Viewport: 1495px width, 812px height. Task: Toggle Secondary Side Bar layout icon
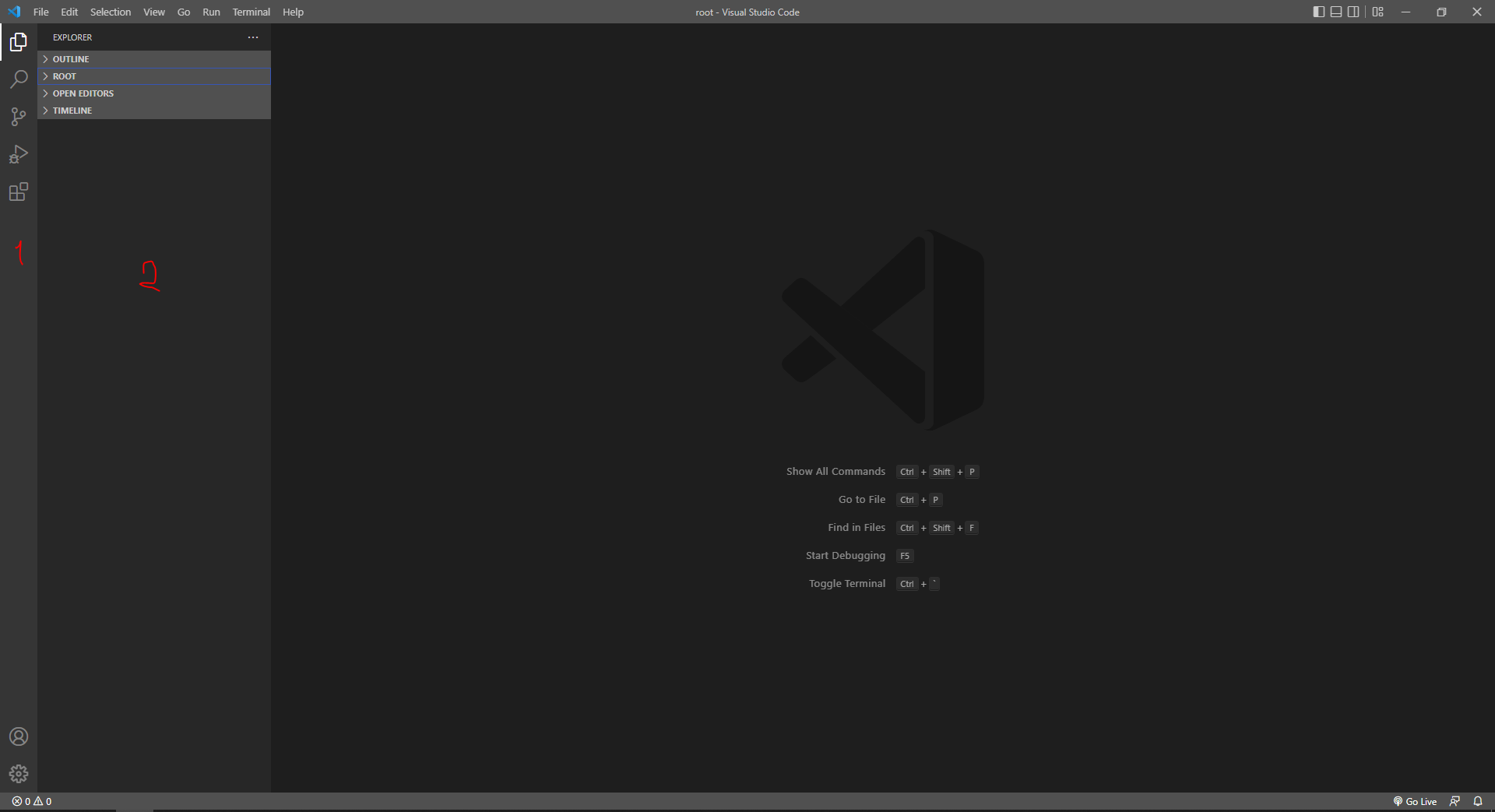click(x=1353, y=12)
